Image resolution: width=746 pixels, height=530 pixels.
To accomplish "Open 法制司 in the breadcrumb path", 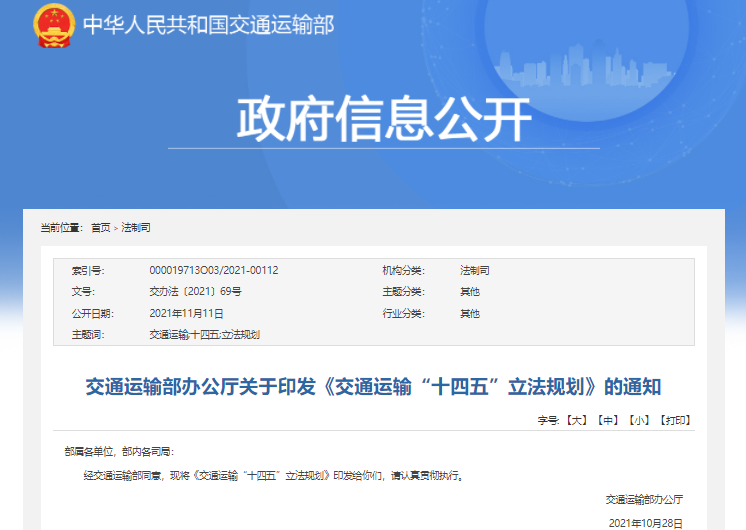I will point(136,228).
